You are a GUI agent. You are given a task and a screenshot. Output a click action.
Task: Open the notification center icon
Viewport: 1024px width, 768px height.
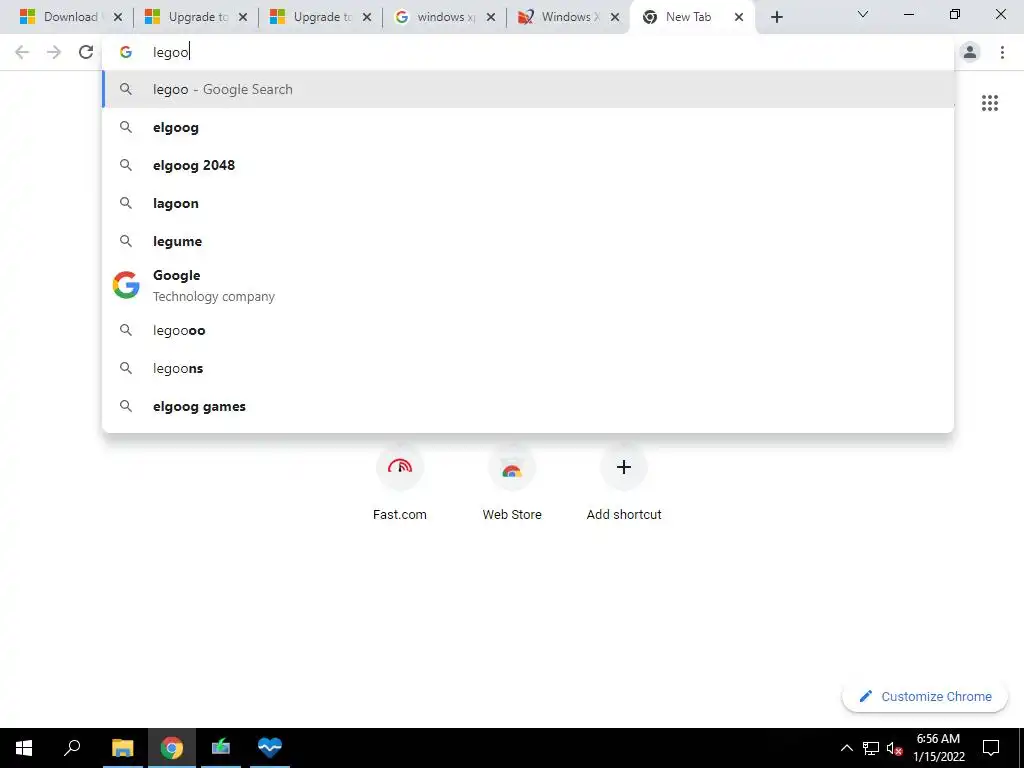click(x=991, y=748)
